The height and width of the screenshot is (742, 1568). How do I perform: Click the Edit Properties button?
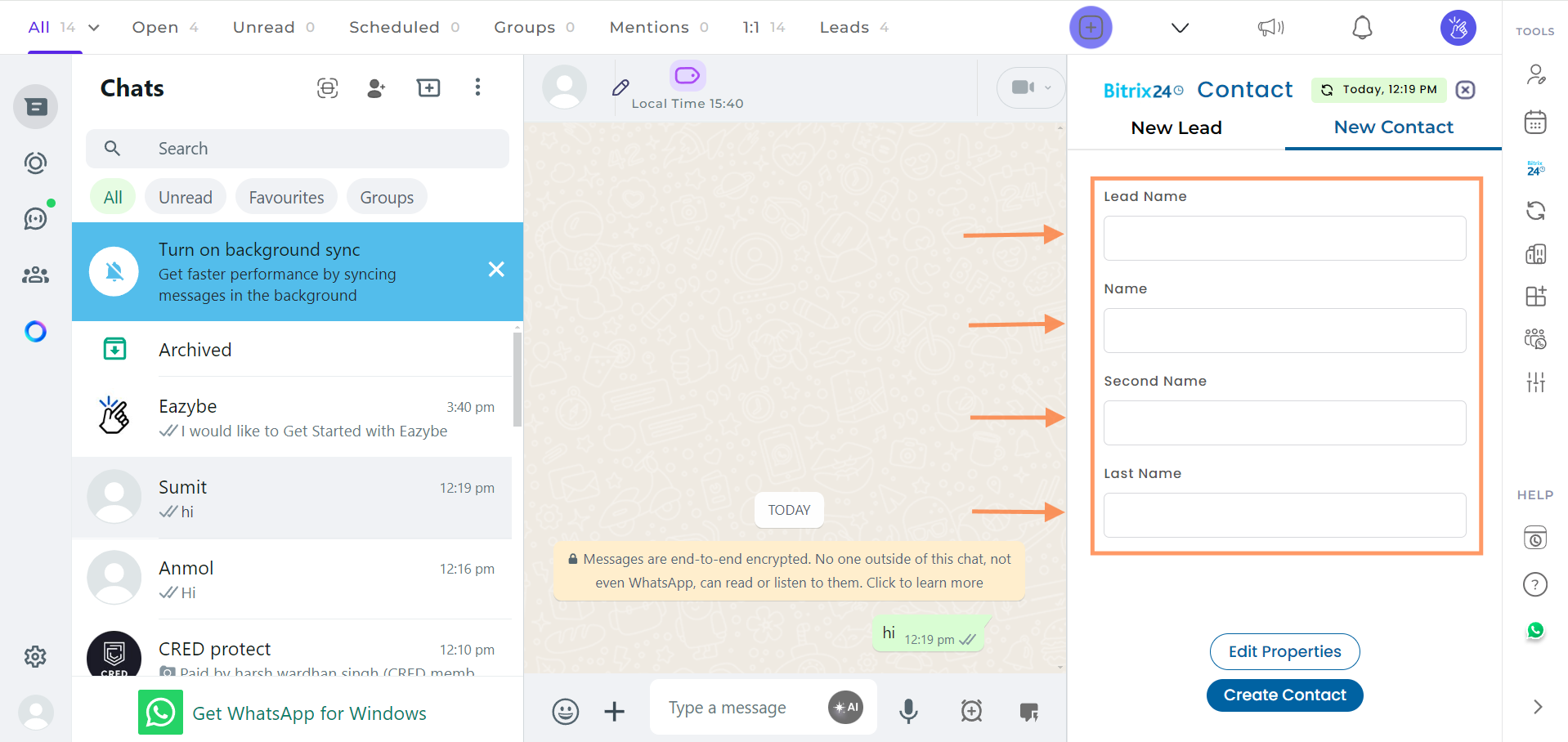click(x=1284, y=651)
